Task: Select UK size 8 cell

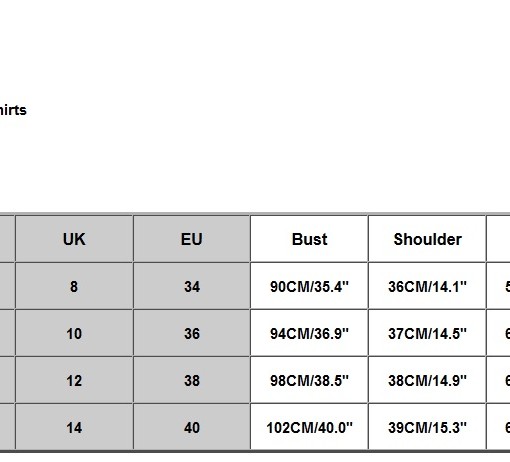Action: pos(74,286)
